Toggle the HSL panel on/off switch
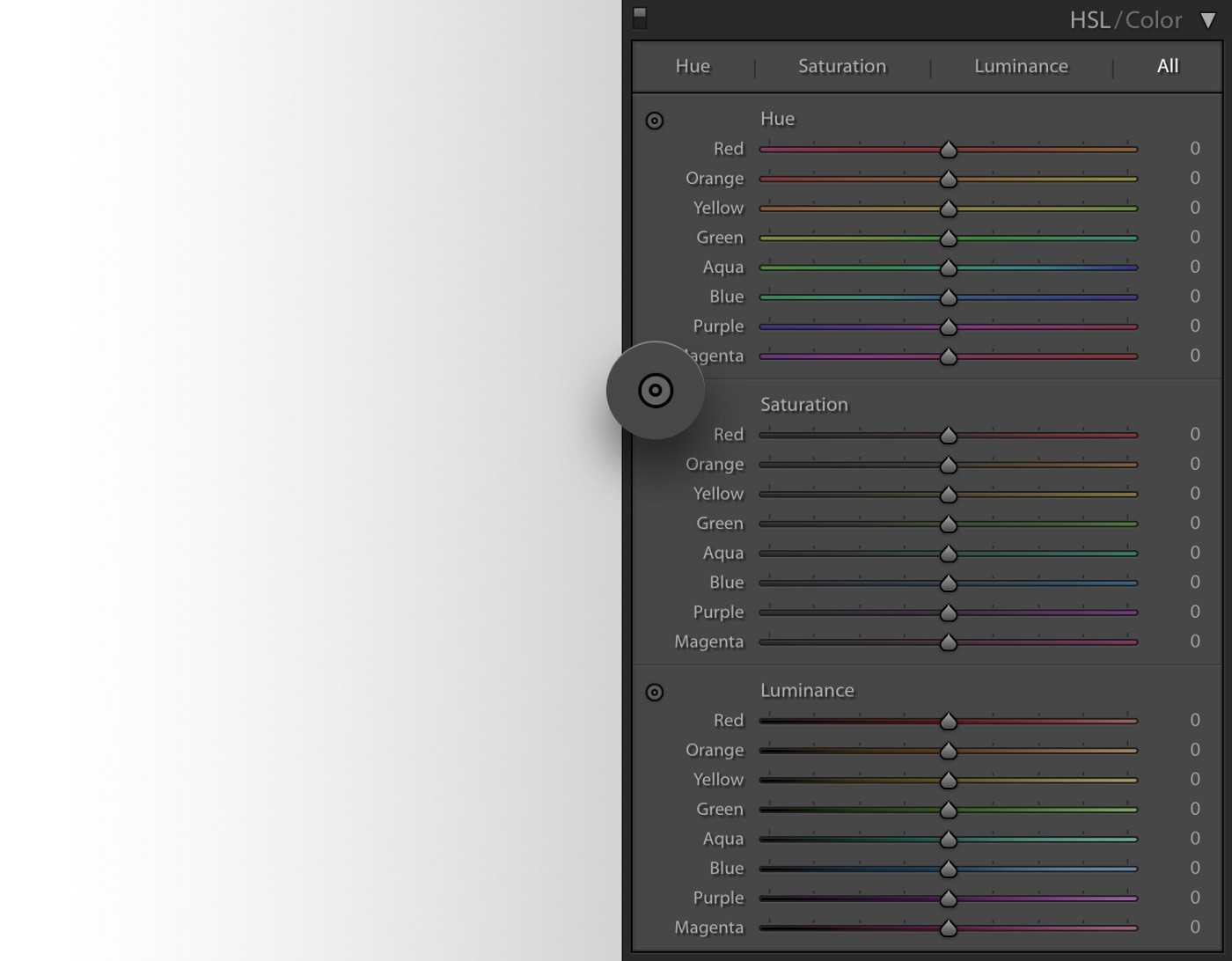This screenshot has width=1232, height=961. [640, 17]
